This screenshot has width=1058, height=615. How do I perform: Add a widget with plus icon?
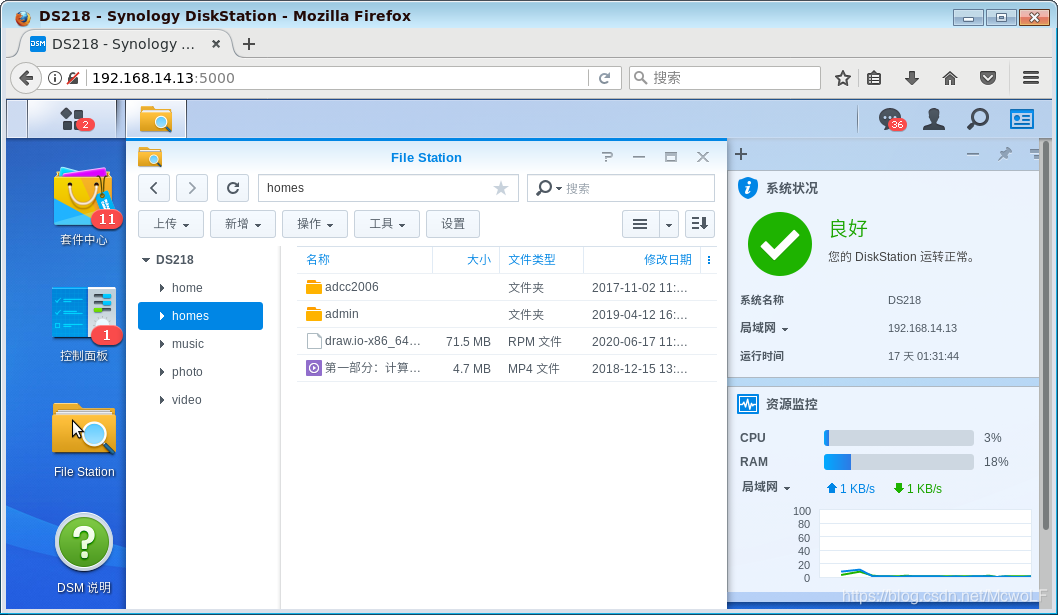(x=741, y=154)
